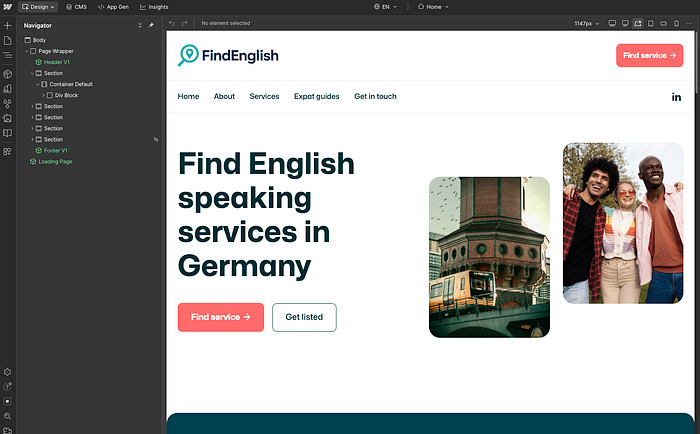Open the Webflow logo menu
This screenshot has width=700, height=434.
(8, 7)
